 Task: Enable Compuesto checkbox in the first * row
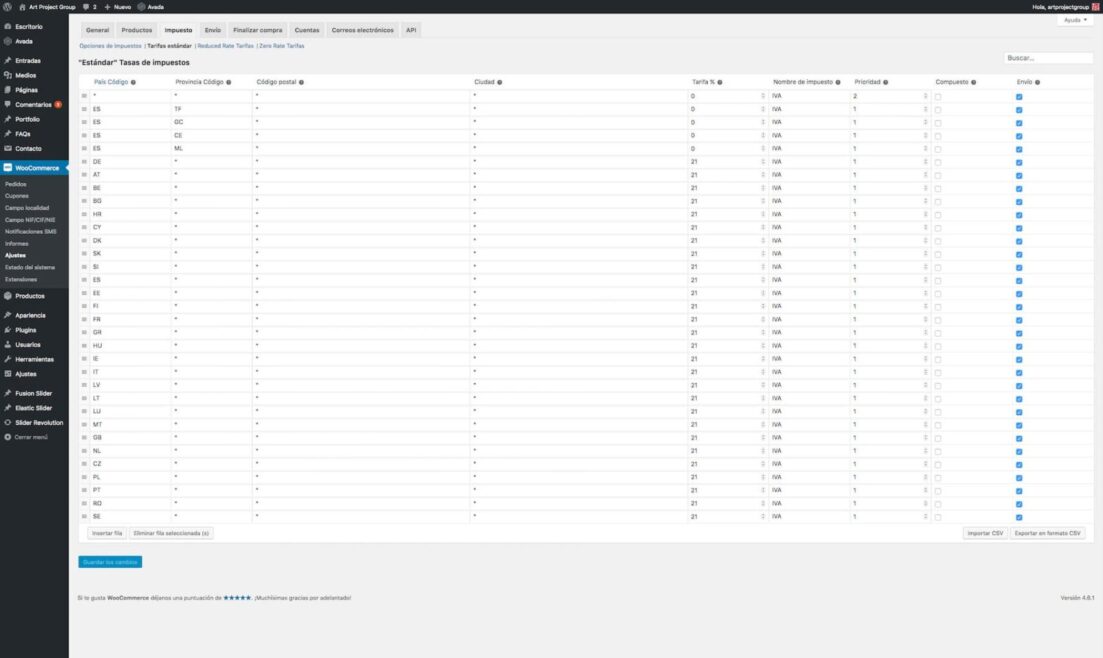938,96
